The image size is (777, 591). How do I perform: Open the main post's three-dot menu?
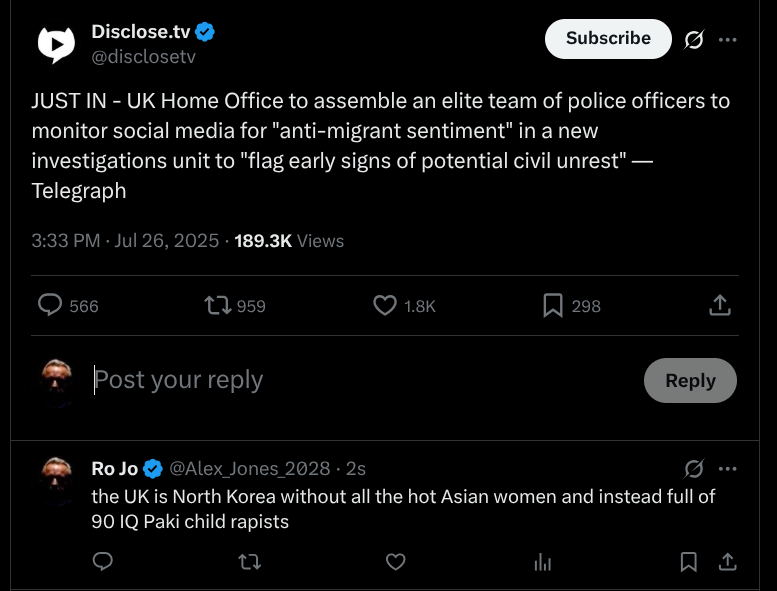coord(727,40)
